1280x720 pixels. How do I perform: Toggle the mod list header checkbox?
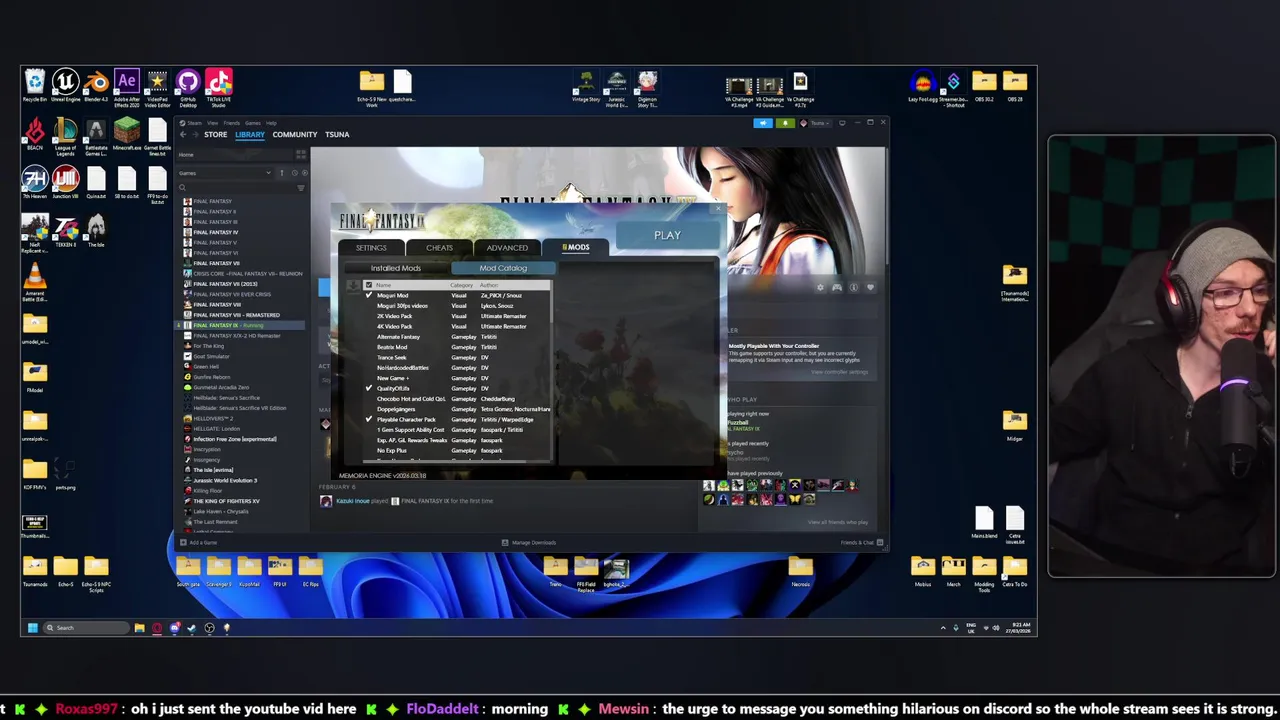coord(368,285)
